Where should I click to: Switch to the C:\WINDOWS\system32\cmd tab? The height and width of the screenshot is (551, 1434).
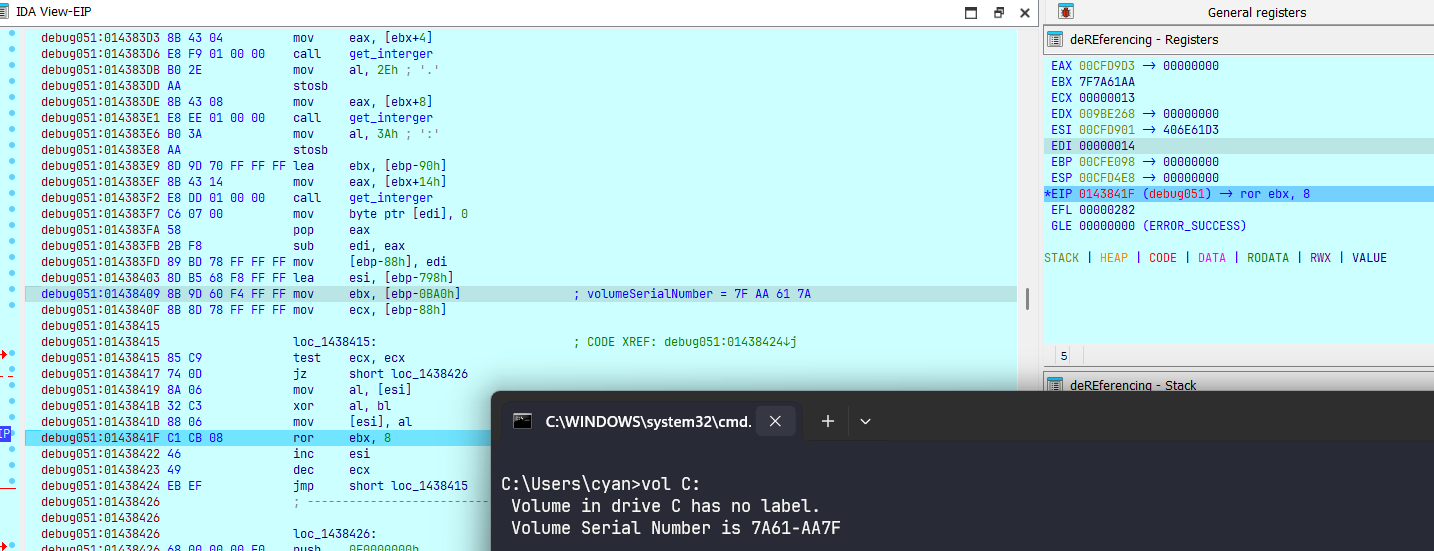tap(645, 421)
